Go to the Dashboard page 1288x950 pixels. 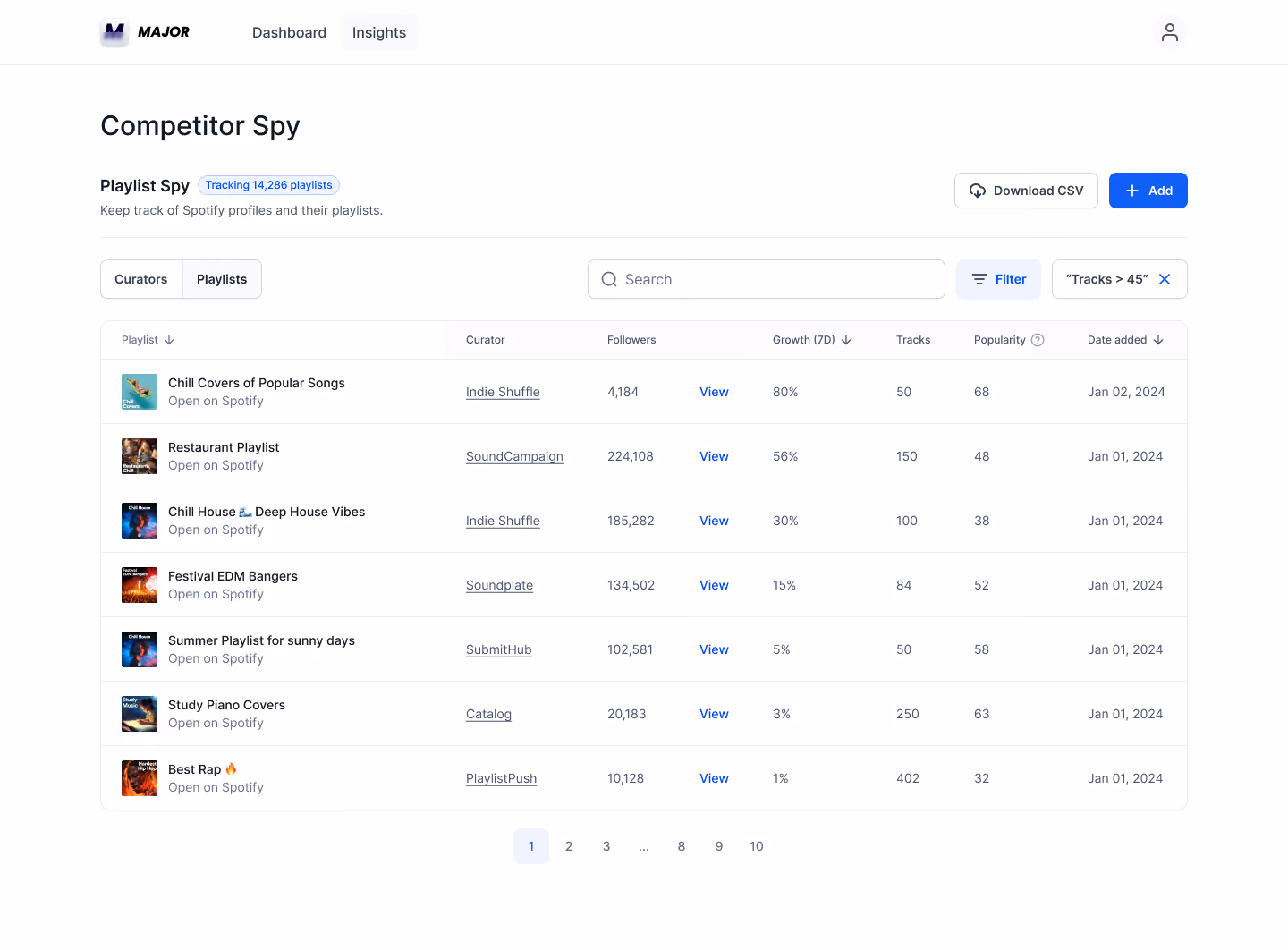pyautogui.click(x=289, y=32)
